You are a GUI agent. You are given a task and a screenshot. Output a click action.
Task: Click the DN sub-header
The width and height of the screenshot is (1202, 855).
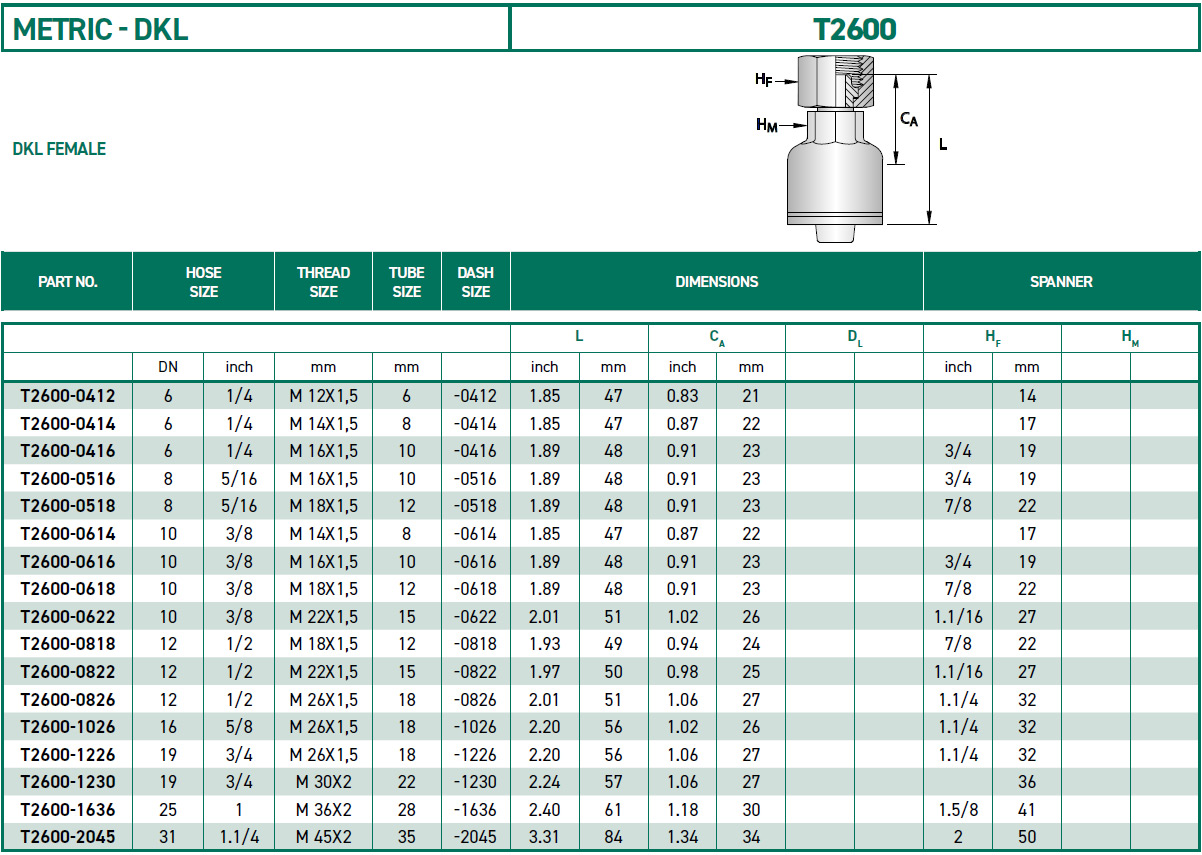[168, 367]
